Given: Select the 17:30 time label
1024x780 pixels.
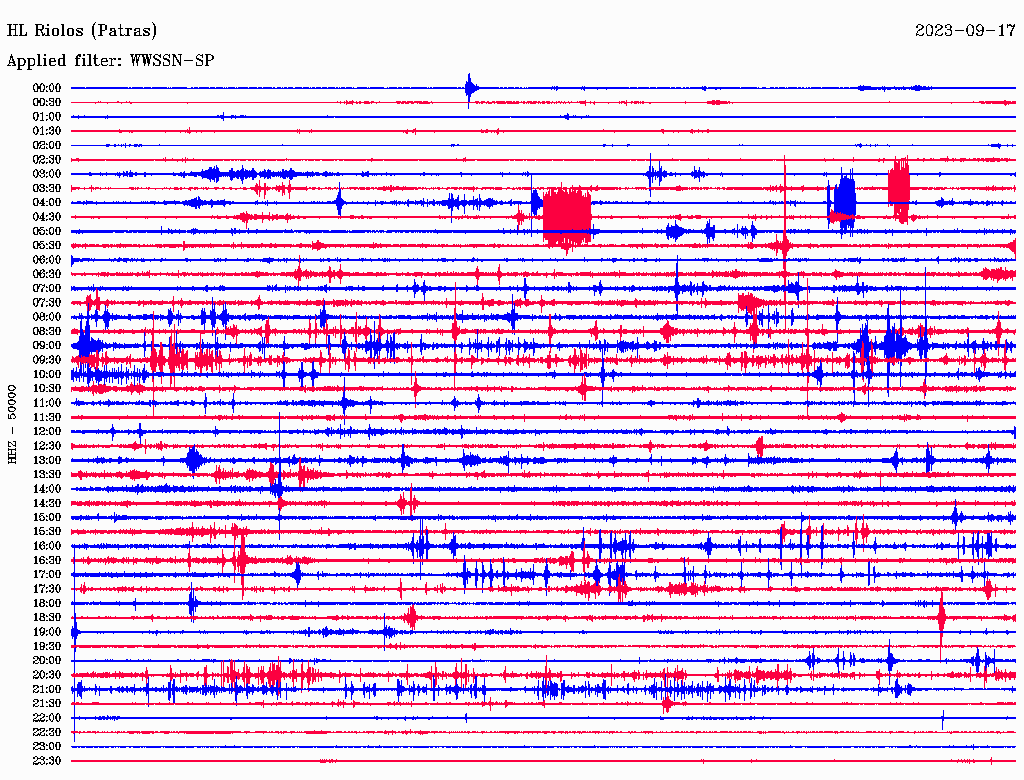Looking at the screenshot, I should 47,589.
